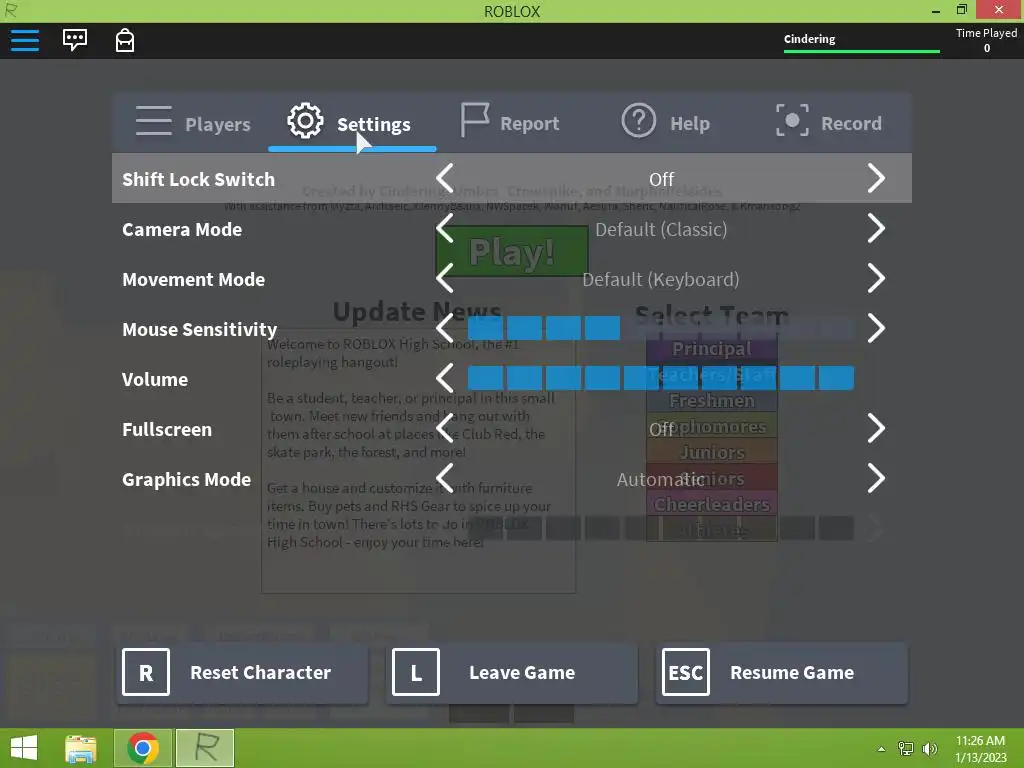This screenshot has height=768, width=1024.
Task: Decrease Mouse Sensitivity with left arrow
Action: coord(445,328)
